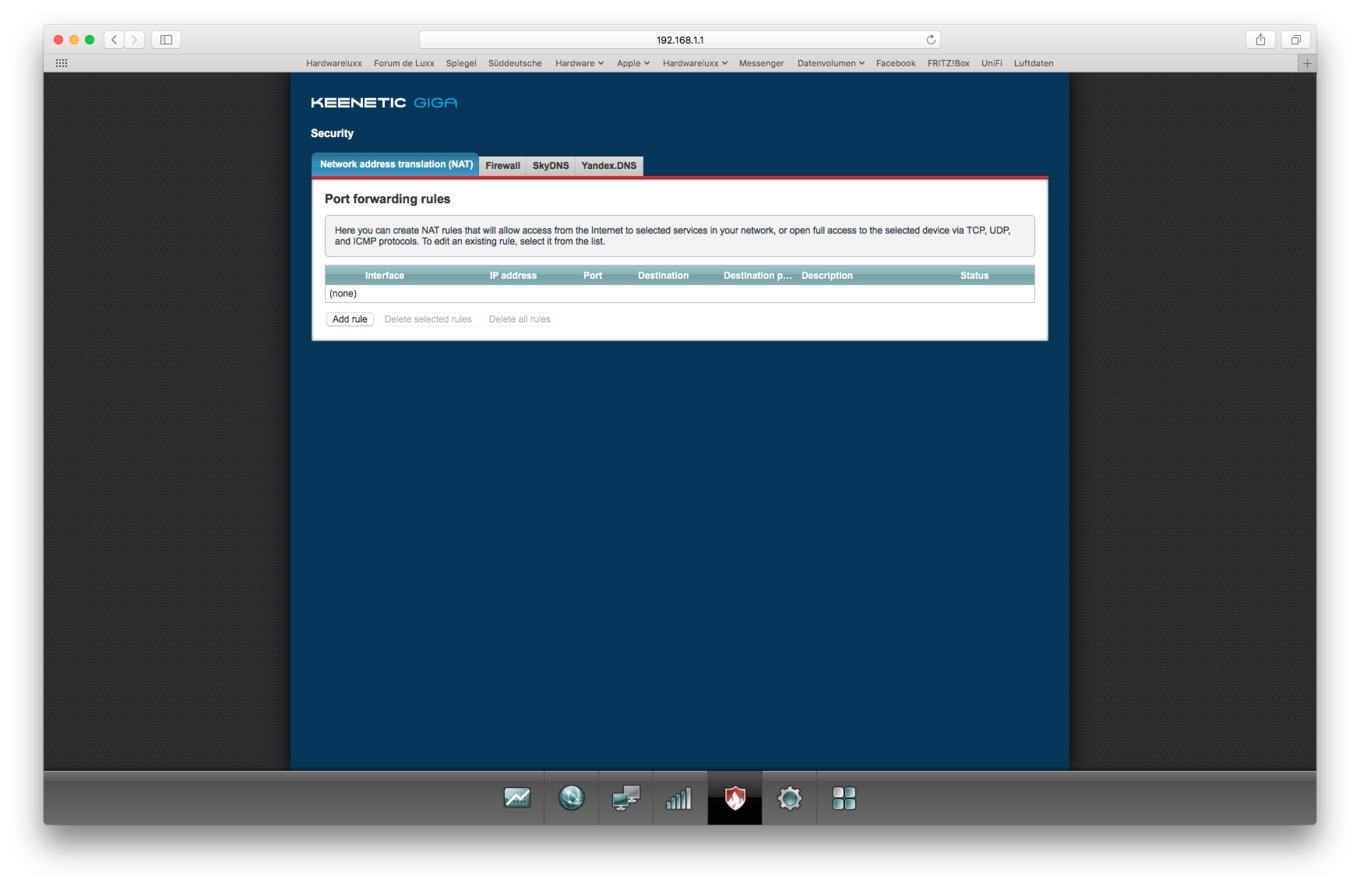The height and width of the screenshot is (887, 1360).
Task: Open the Favorites grid dots icon
Action: click(61, 63)
